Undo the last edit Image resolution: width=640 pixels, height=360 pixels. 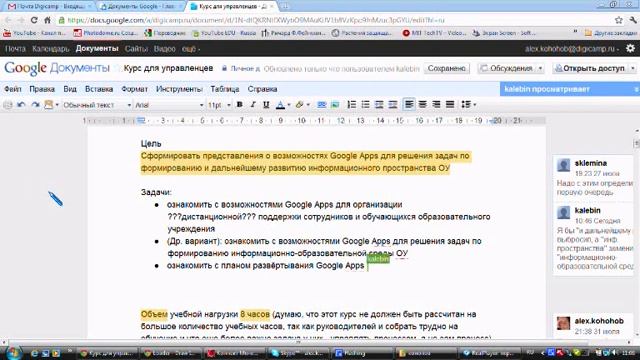click(x=21, y=105)
